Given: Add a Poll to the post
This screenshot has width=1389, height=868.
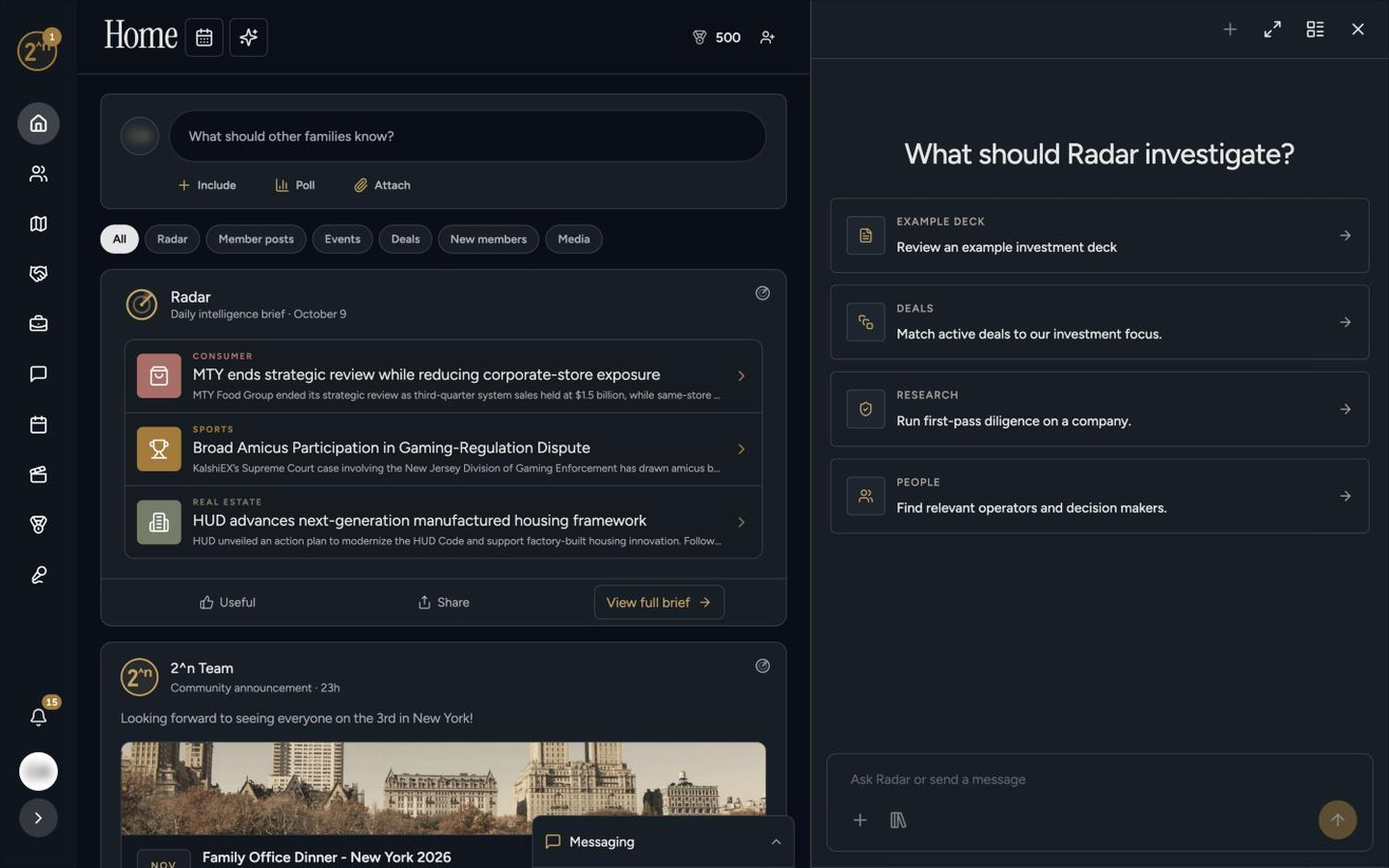Looking at the screenshot, I should point(295,185).
